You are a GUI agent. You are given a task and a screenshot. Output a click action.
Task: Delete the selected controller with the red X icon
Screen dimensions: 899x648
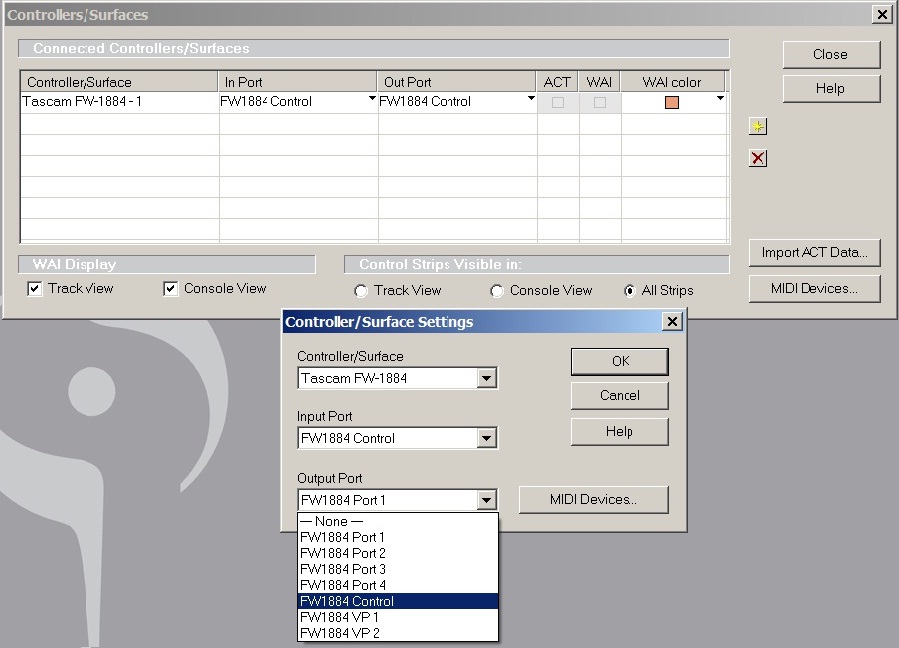(x=757, y=158)
